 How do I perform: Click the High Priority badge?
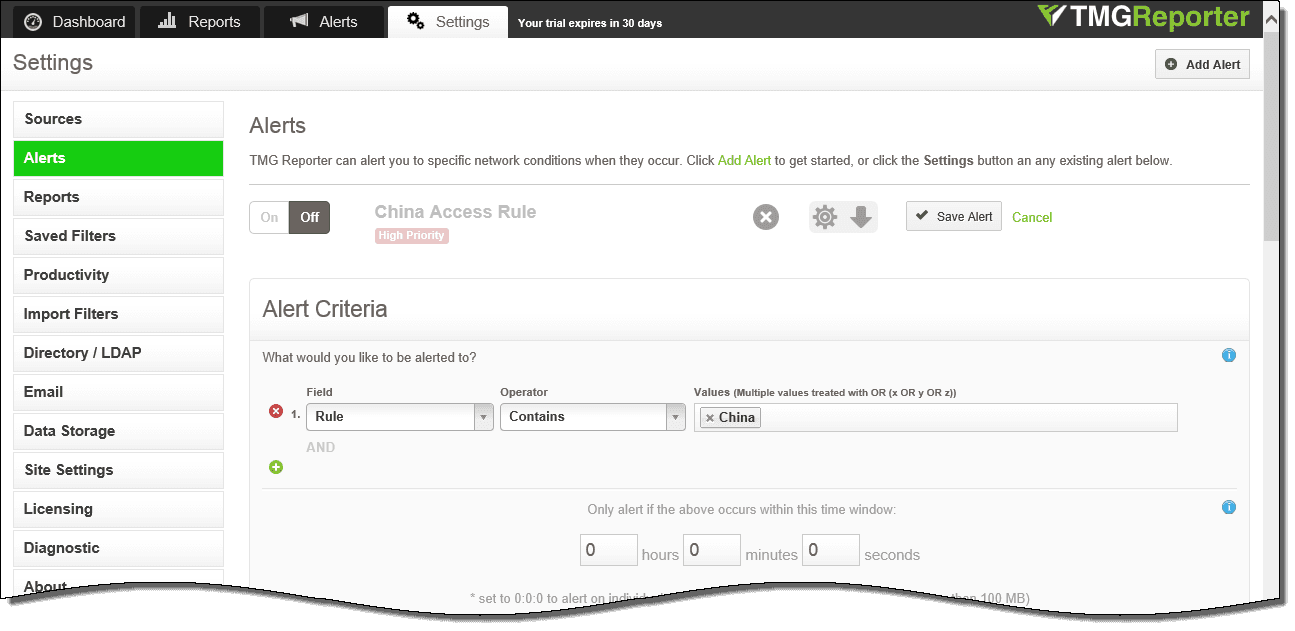tap(412, 236)
